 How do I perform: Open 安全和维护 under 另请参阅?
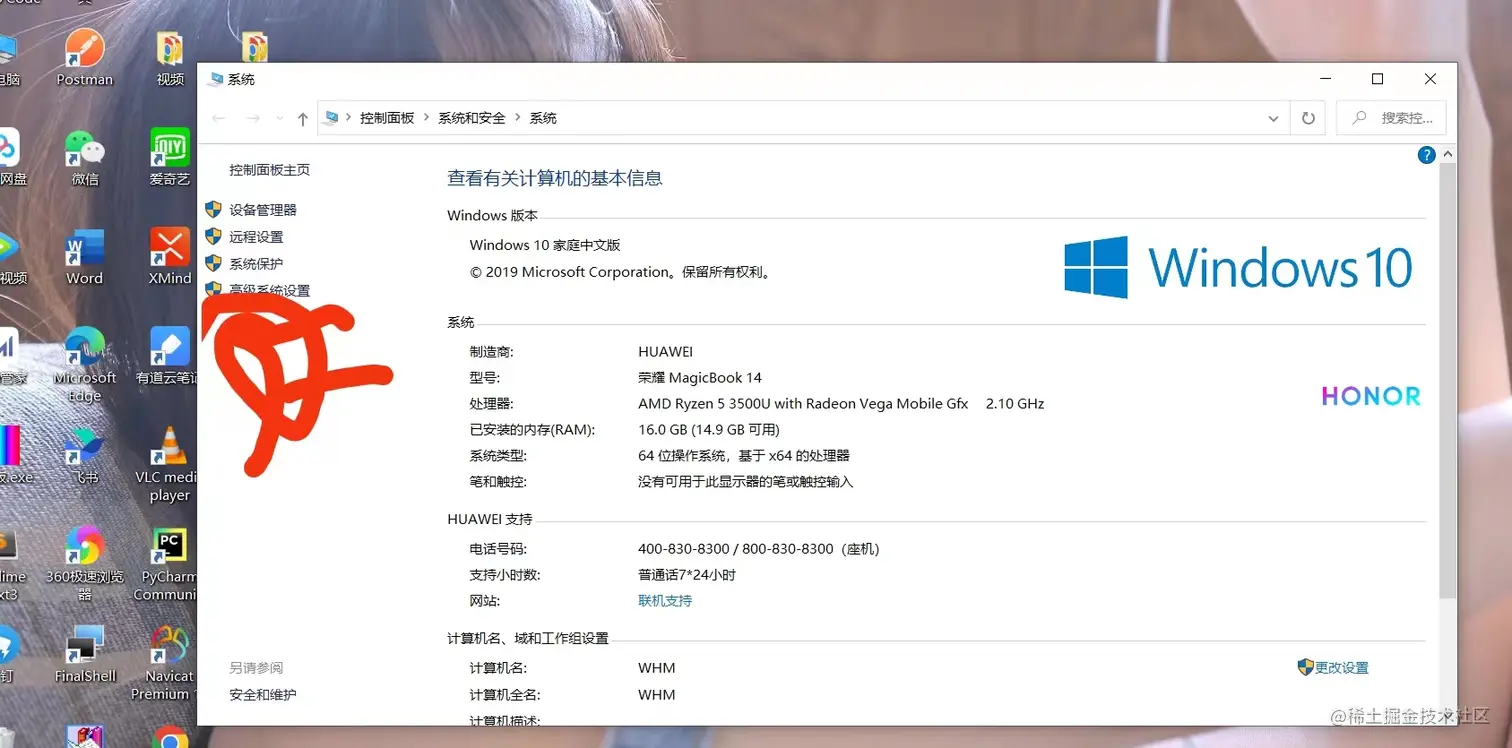pyautogui.click(x=263, y=695)
